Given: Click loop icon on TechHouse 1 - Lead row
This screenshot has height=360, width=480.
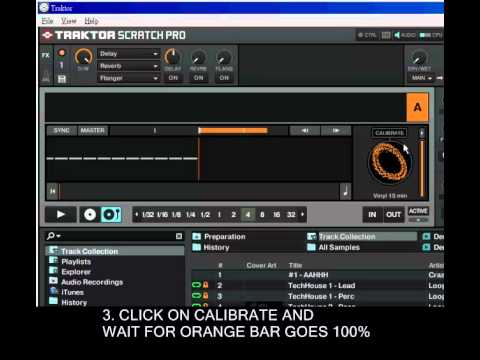Looking at the screenshot, I should [x=196, y=285].
